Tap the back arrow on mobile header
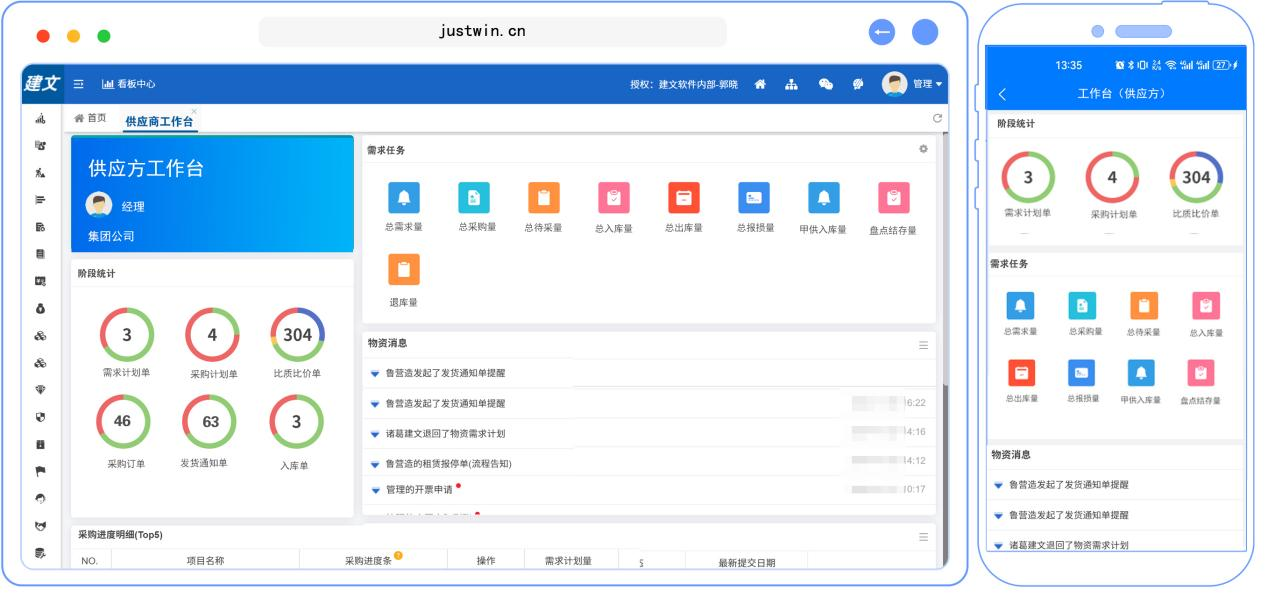The height and width of the screenshot is (604, 1268). coord(1002,94)
